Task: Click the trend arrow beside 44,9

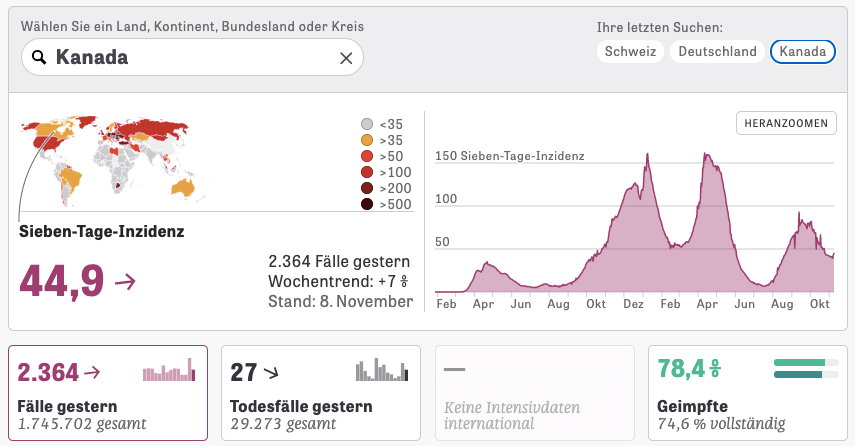Action: coord(126,283)
